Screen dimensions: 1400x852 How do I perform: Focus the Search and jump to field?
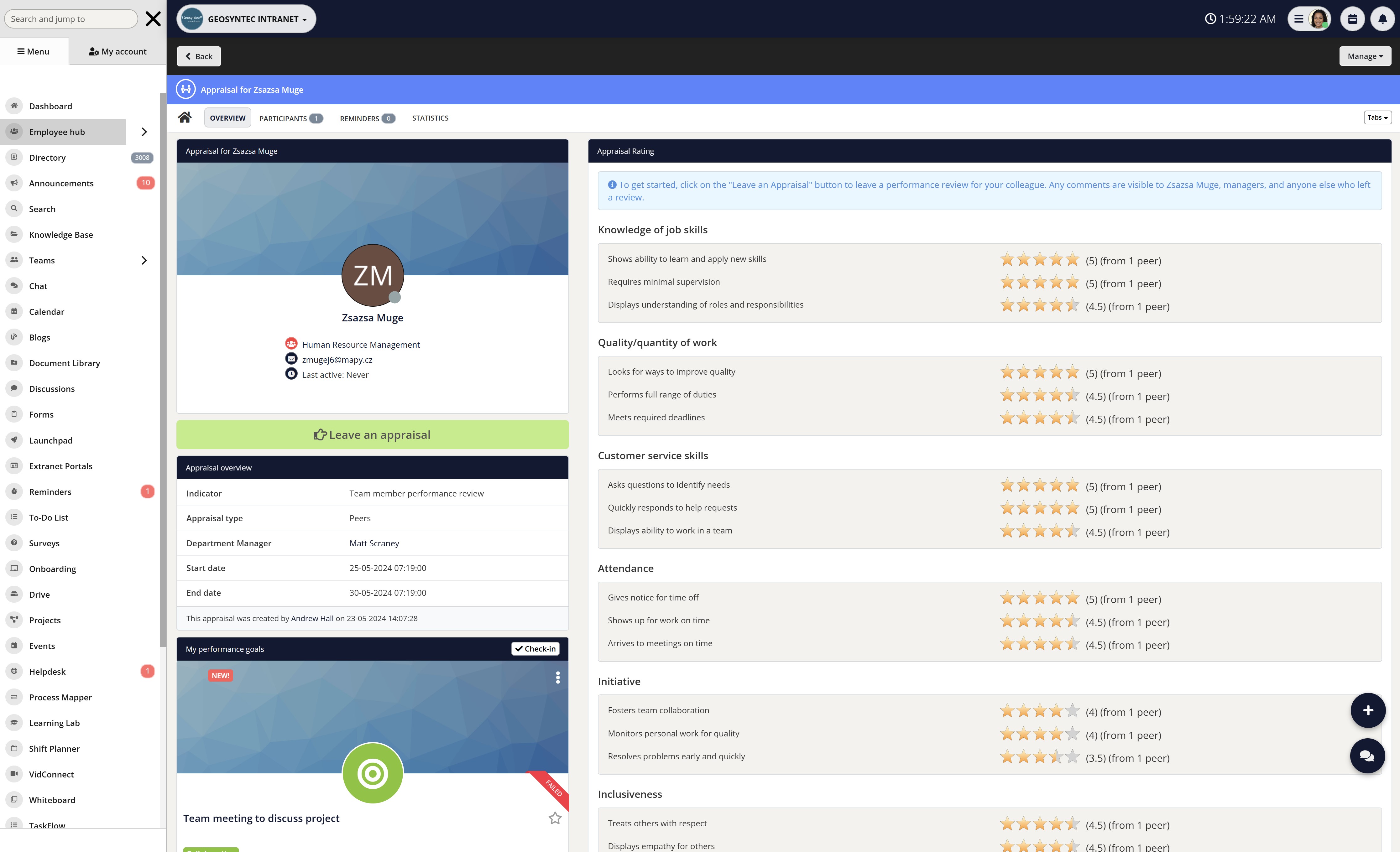(71, 19)
